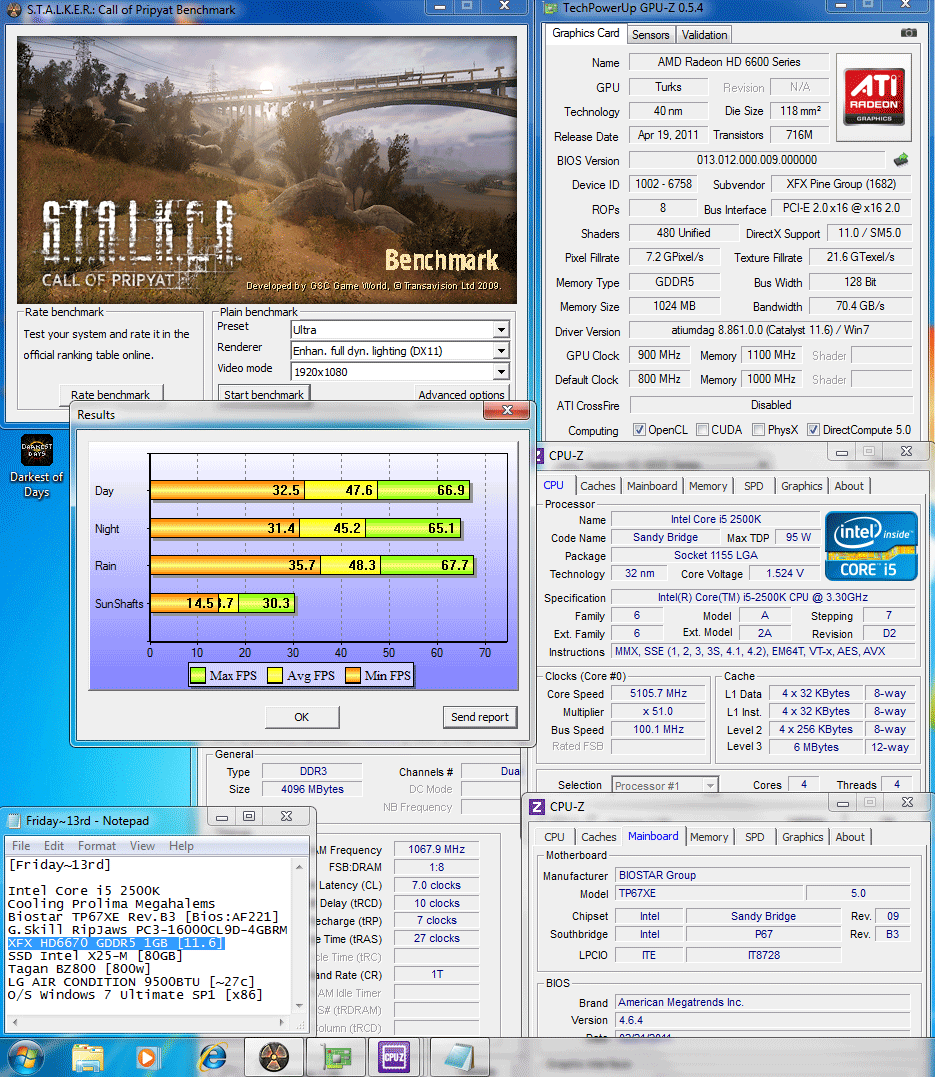Screen dimensions: 935x1077
Task: Switch to GPU-Z taskbar icon
Action: (336, 1058)
